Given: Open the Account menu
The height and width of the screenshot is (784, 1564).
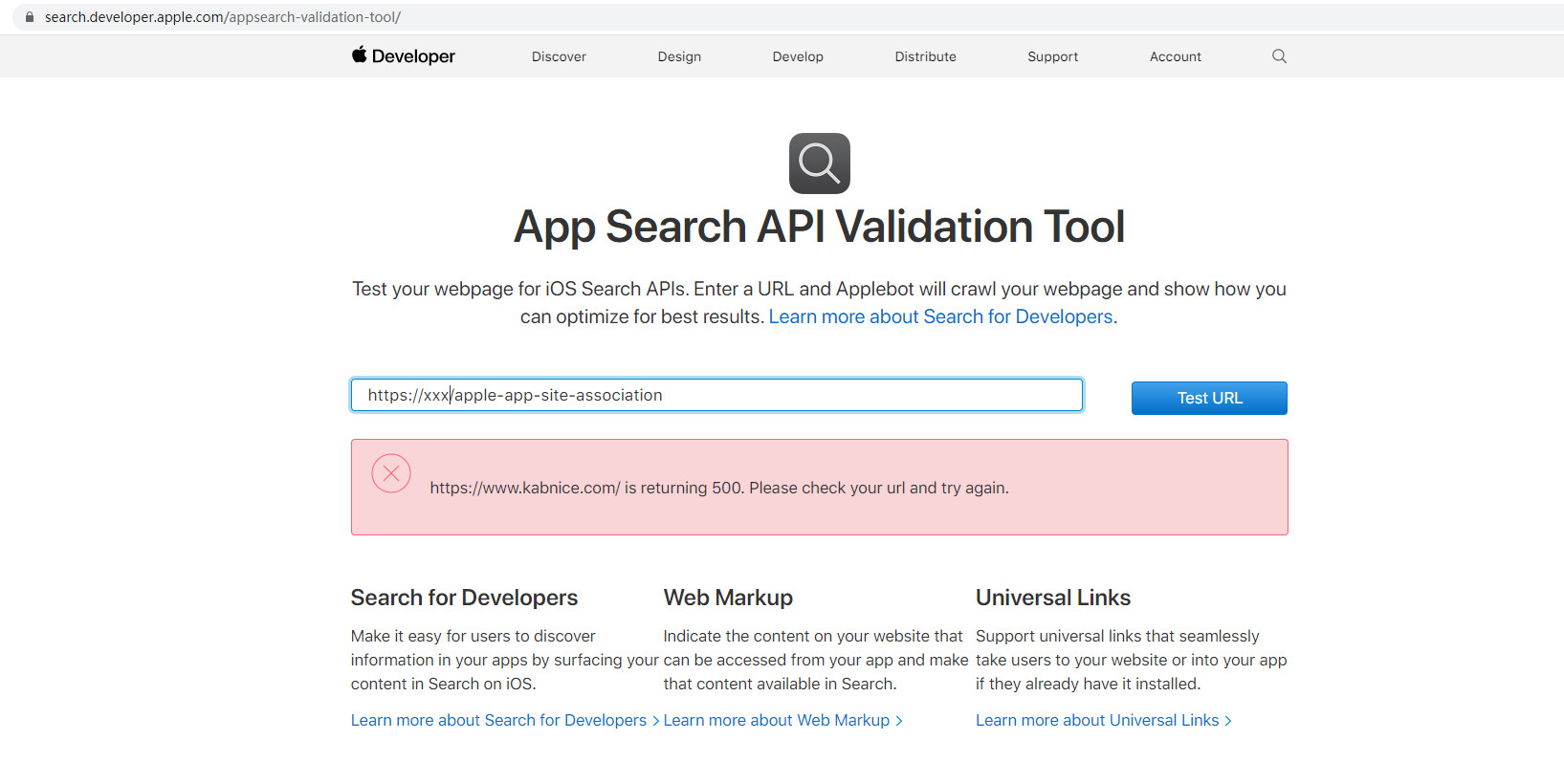Looking at the screenshot, I should pyautogui.click(x=1175, y=56).
